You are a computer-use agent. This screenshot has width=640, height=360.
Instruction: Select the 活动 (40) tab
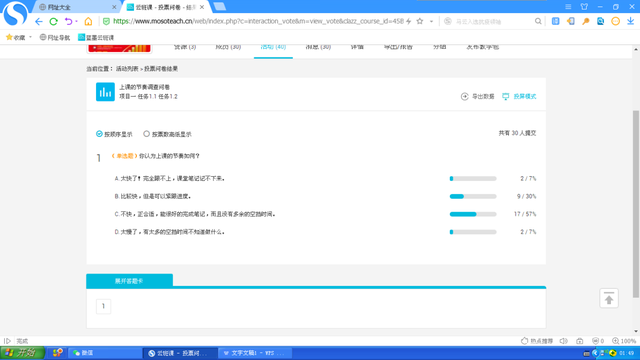tap(273, 47)
